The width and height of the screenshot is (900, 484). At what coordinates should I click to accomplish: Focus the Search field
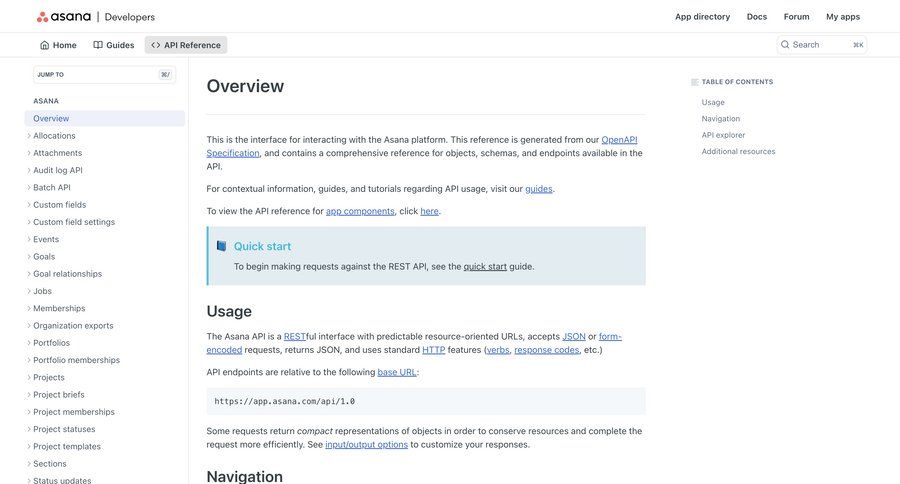tap(821, 44)
